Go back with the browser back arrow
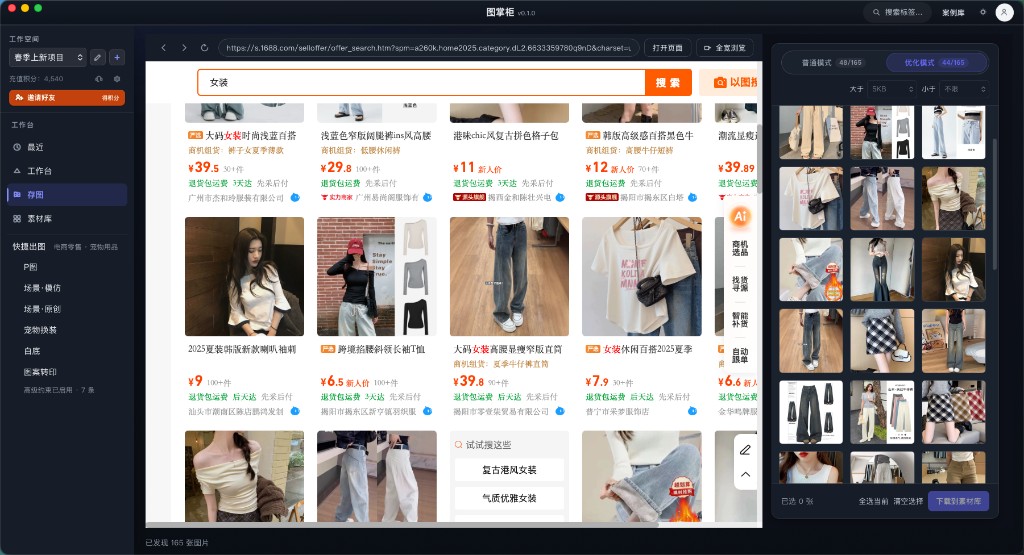The image size is (1024, 555). [x=164, y=48]
